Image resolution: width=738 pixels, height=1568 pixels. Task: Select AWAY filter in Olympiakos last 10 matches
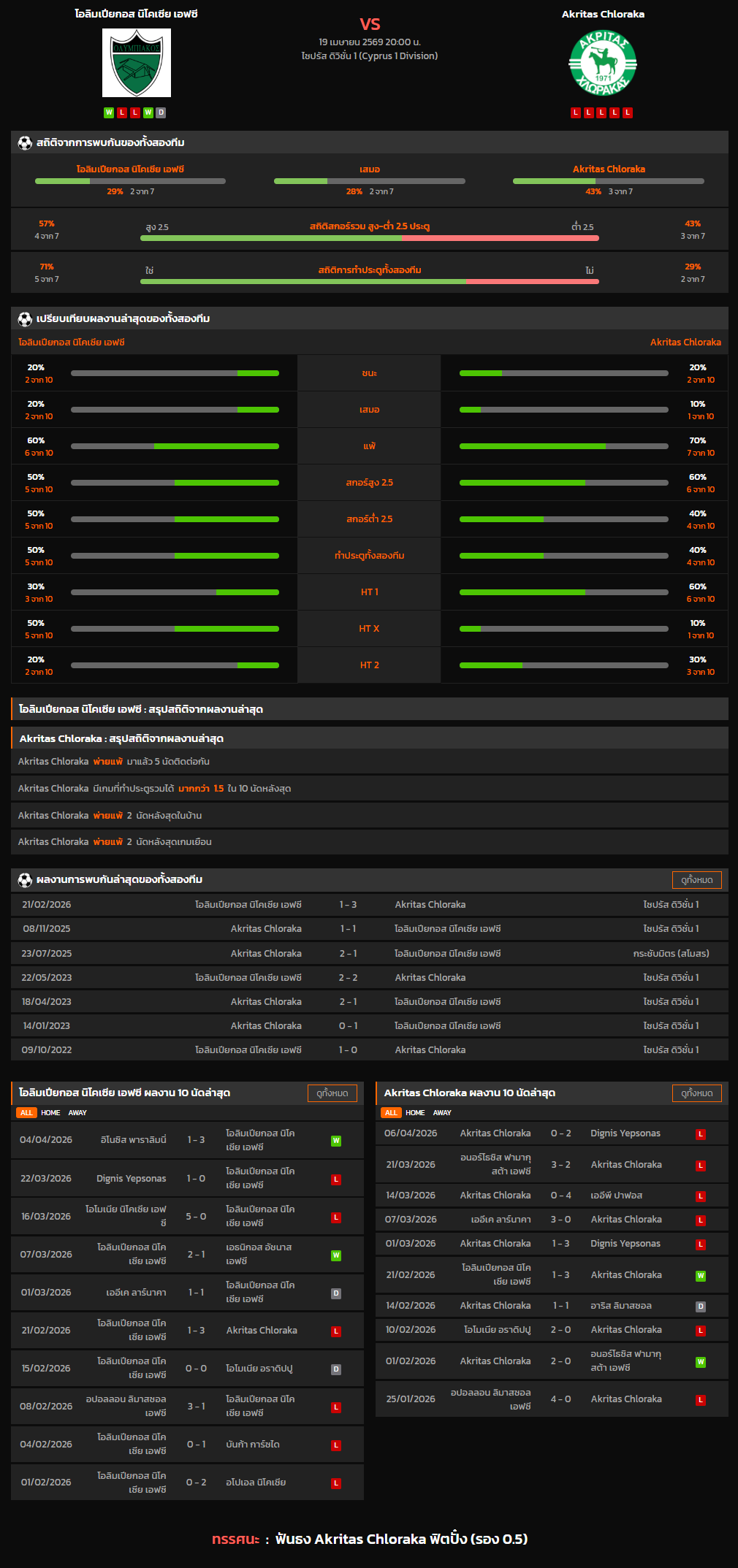click(77, 1112)
